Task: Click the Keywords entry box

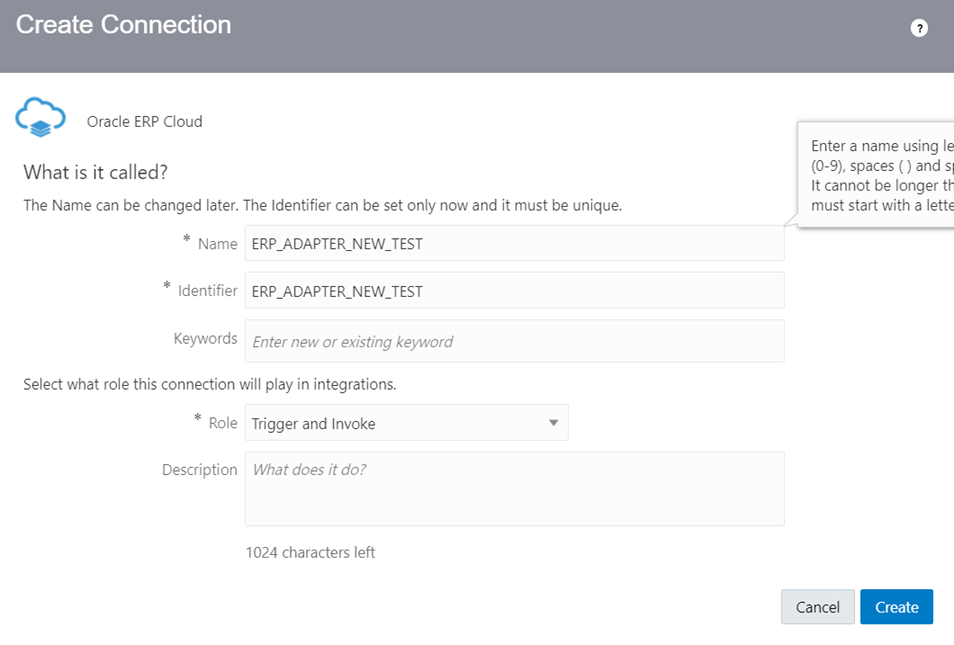Action: (x=515, y=341)
